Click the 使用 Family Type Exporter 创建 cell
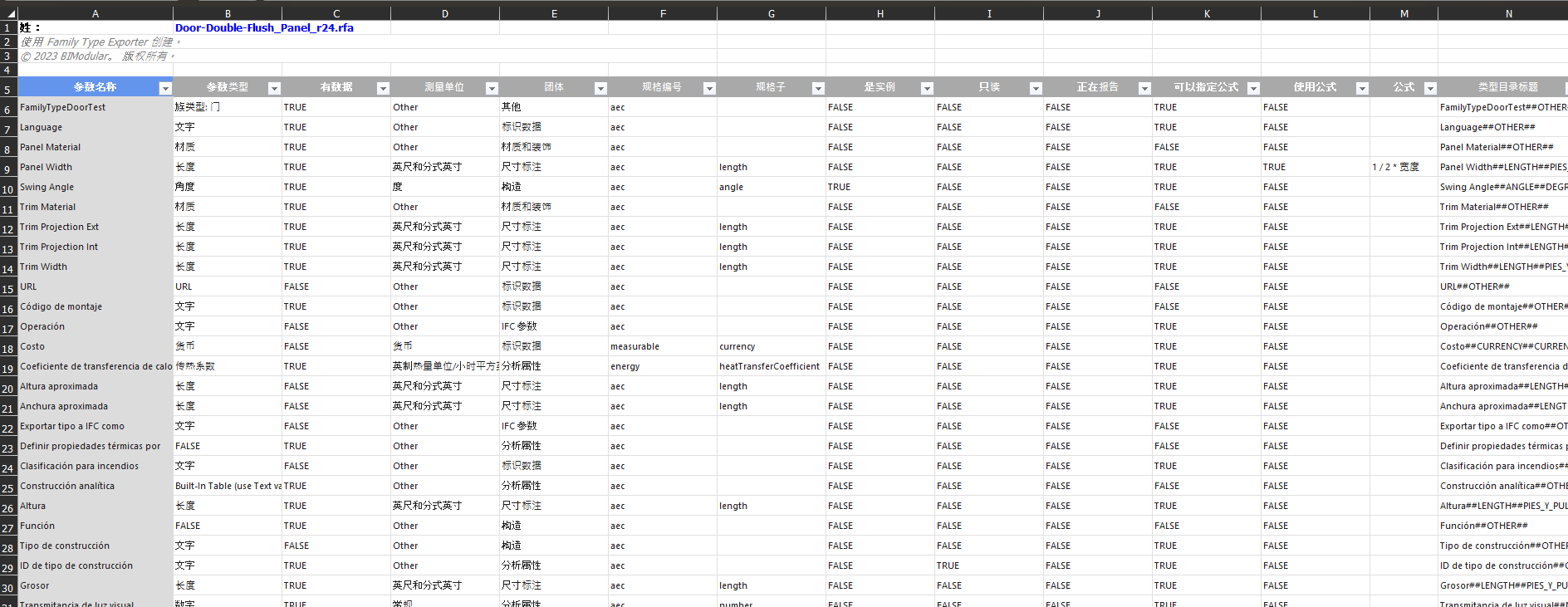Screen dimensions: 1568x607 point(96,42)
